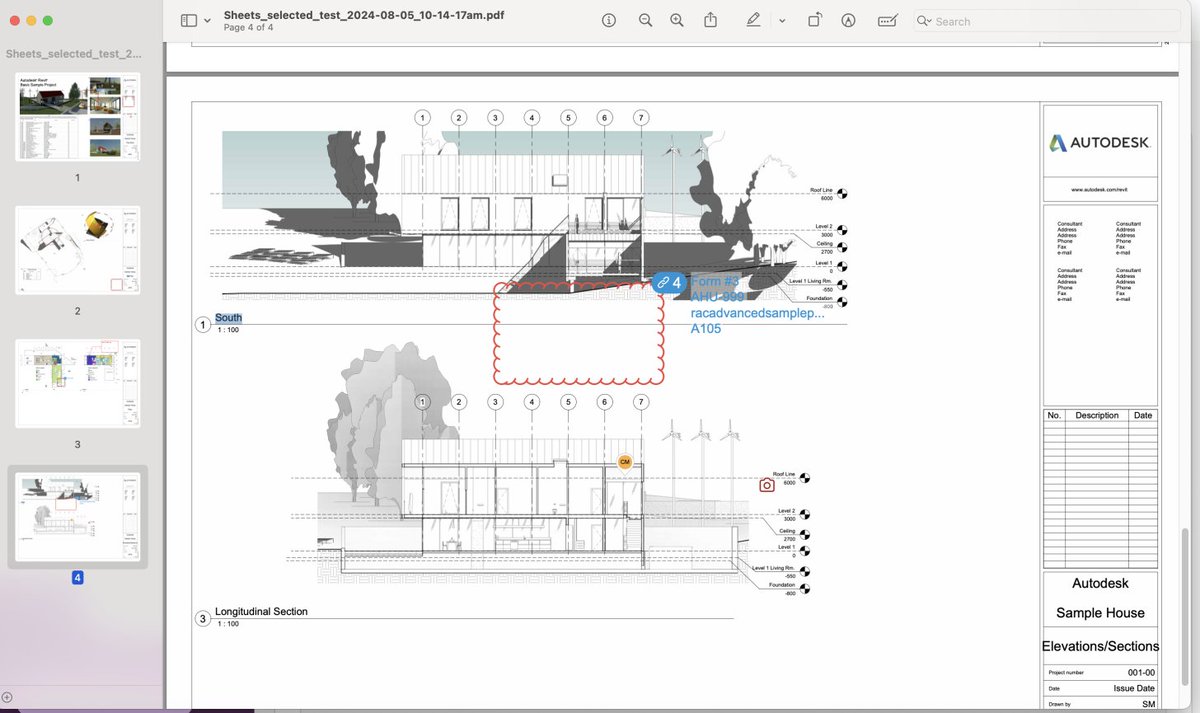Click the 'A105' annotation text
Viewport: 1200px width, 713px height.
[x=706, y=328]
